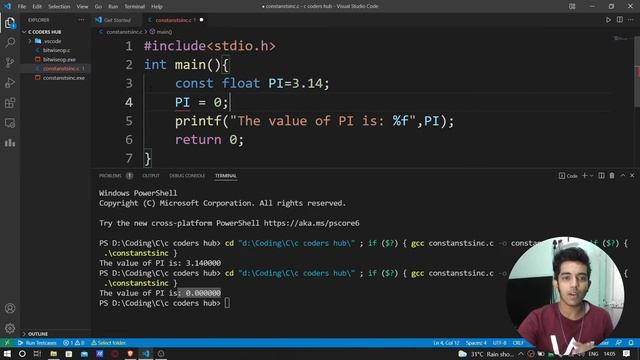Switch to the DEBUG CONSOLE tab
This screenshot has height=360, width=640.
coord(187,176)
